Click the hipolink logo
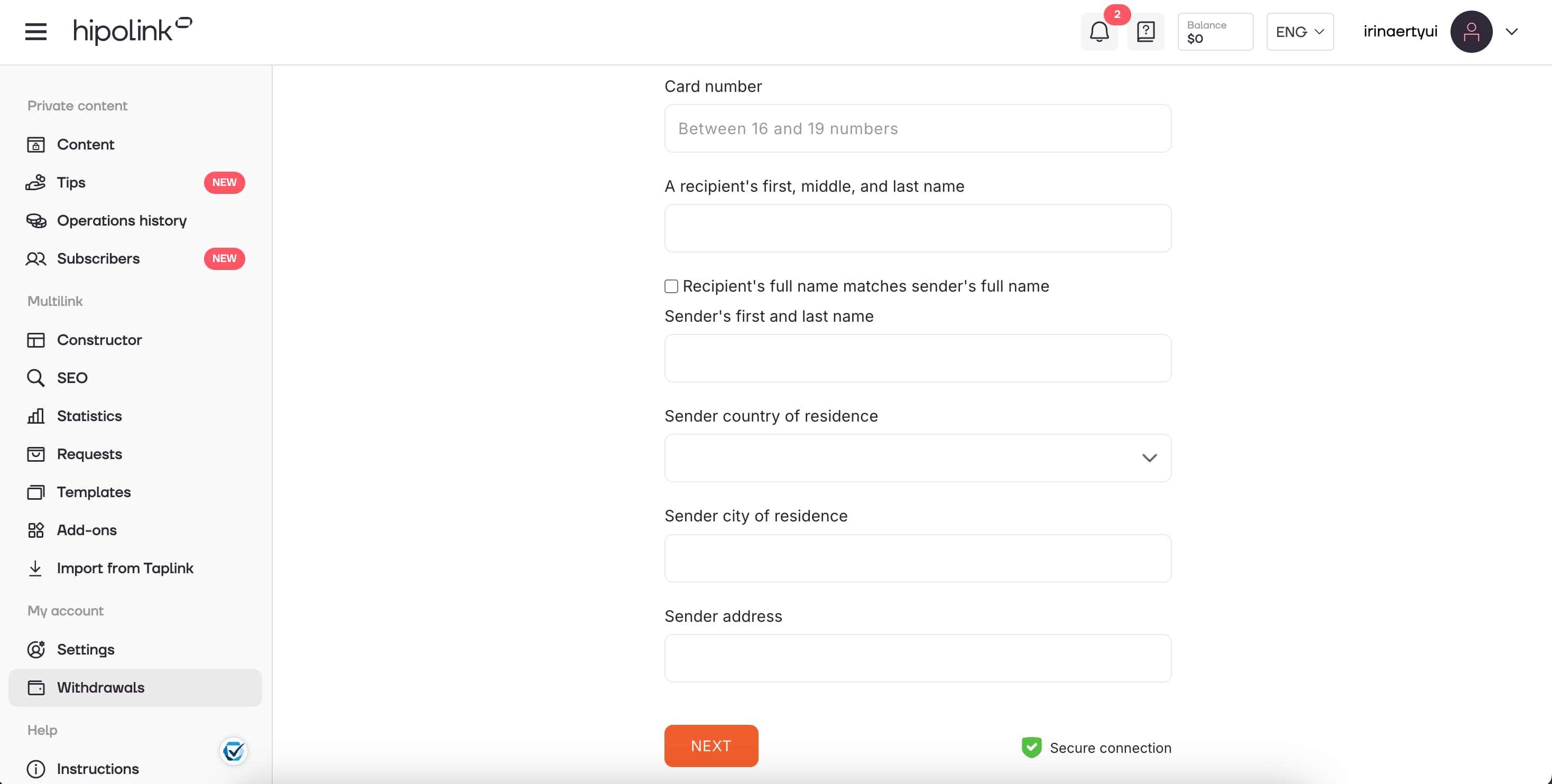The image size is (1552, 784). pos(133,31)
